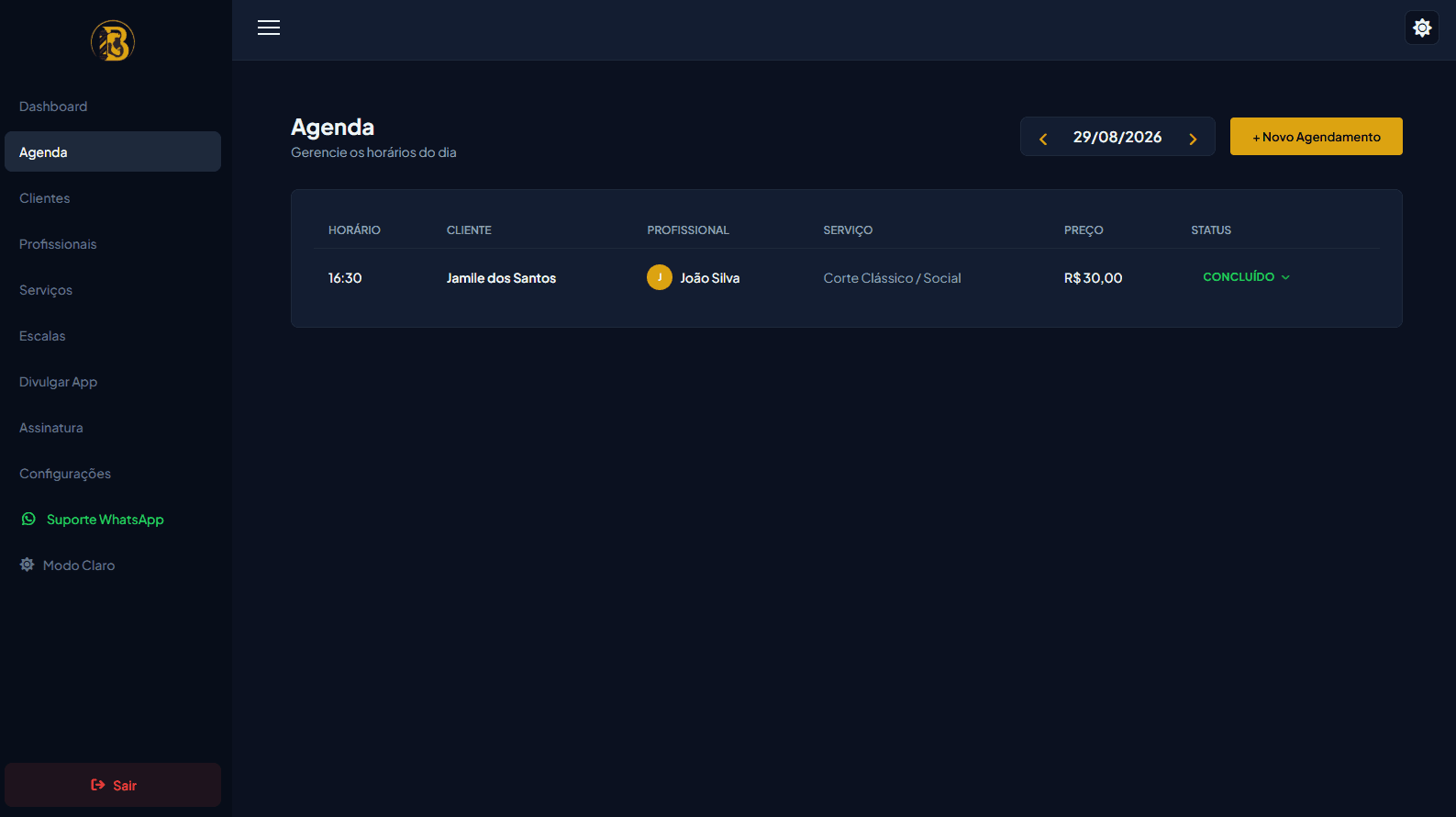Click Jamile dos Santos client name
Viewport: 1456px width, 817px height.
pyautogui.click(x=501, y=278)
